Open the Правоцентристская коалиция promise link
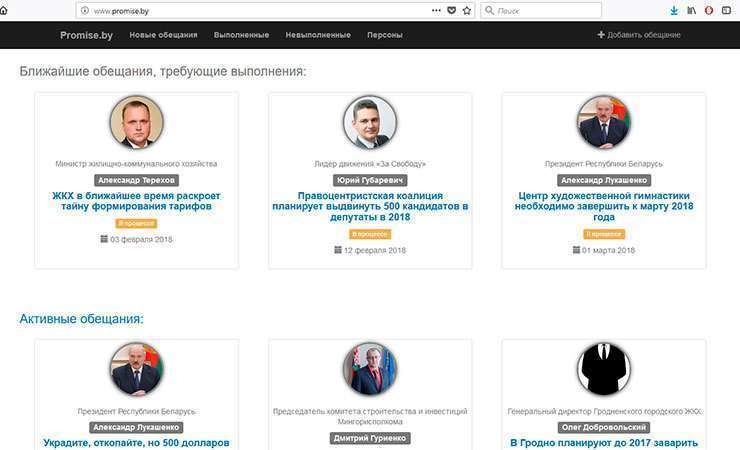The image size is (740, 450). click(370, 206)
